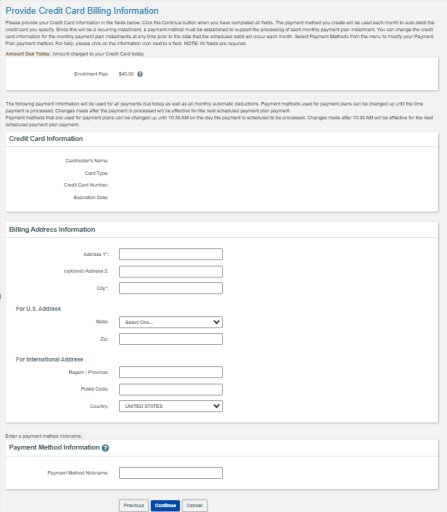Click the For U.S. Address subheading
The image size is (447, 512).
pos(38,309)
